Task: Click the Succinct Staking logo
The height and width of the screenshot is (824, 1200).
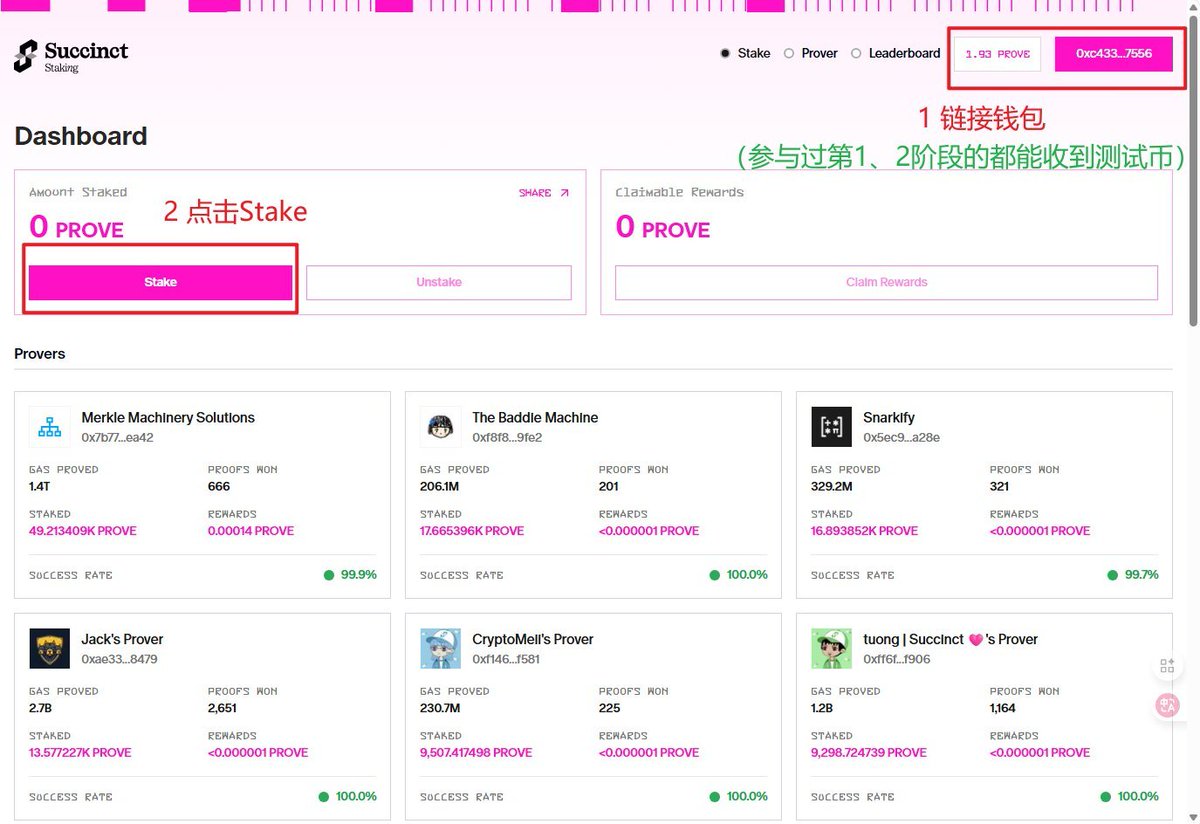Action: 71,56
